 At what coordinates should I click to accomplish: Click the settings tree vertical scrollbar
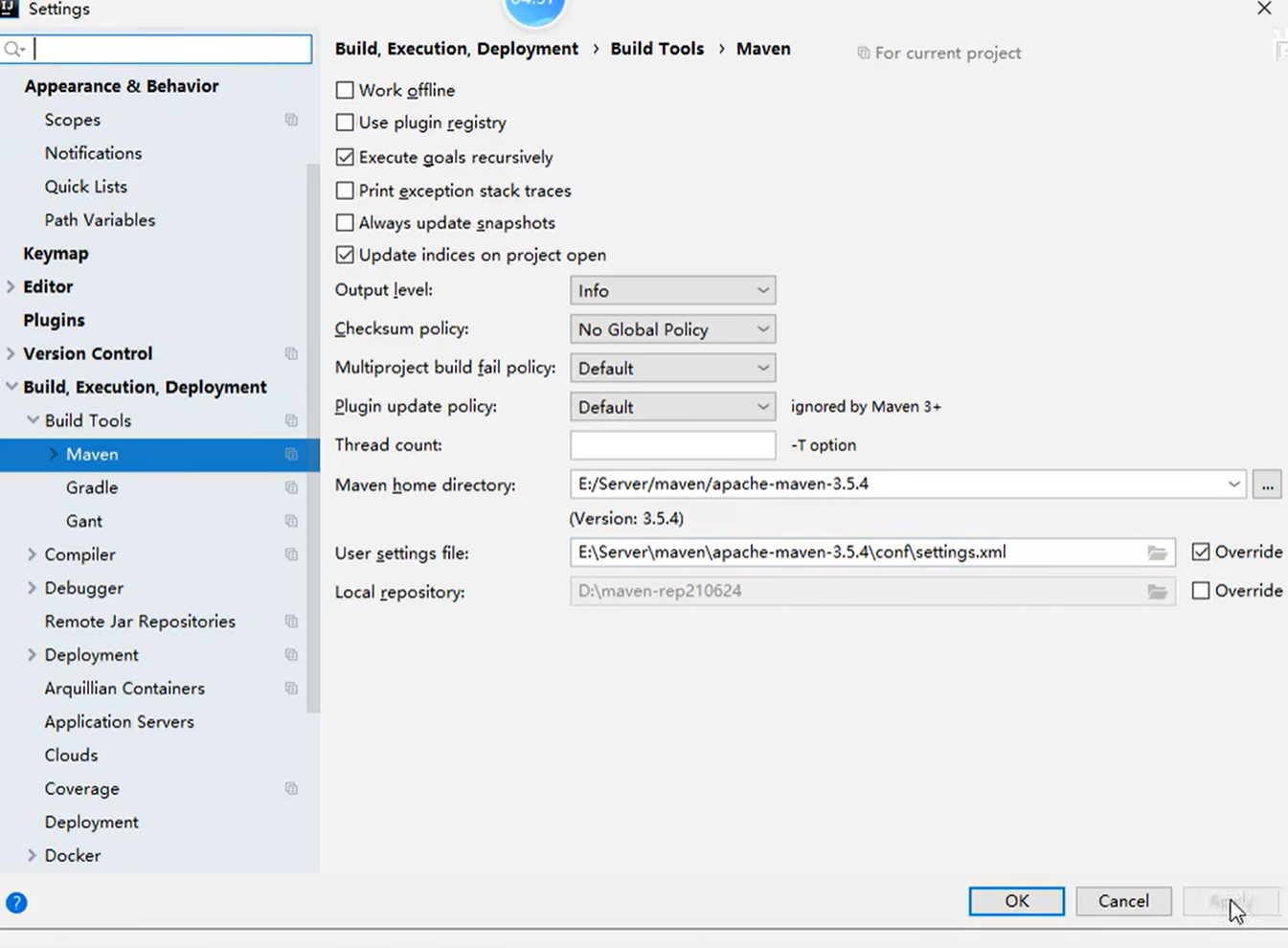coord(313,438)
